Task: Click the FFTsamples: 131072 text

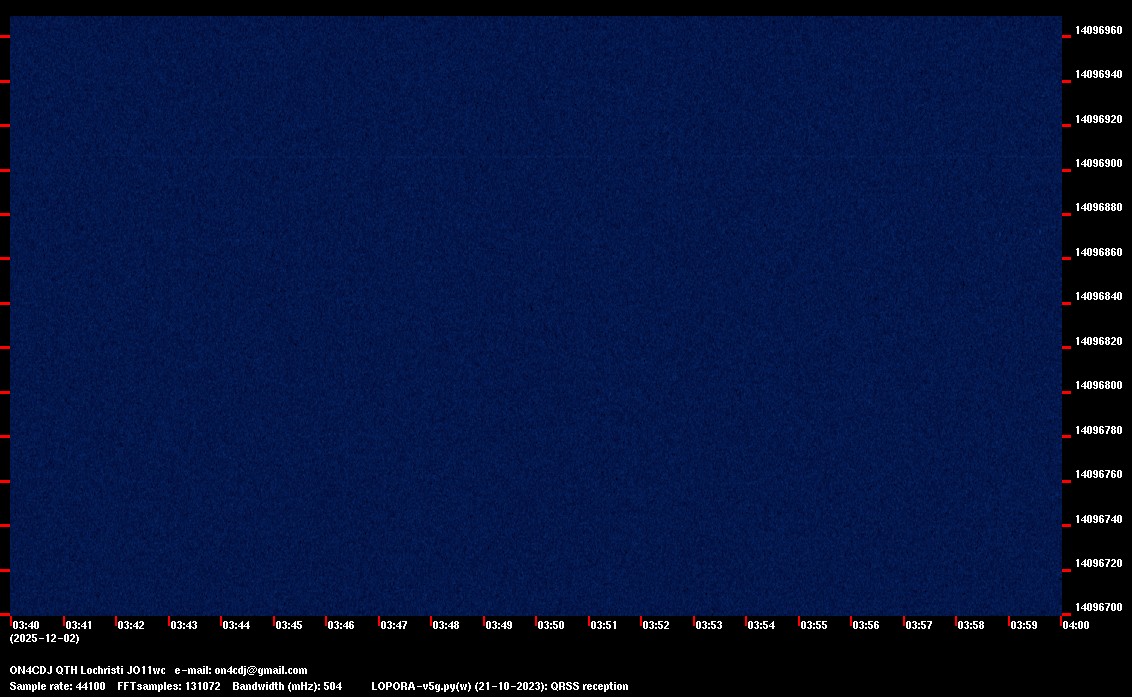Action: [169, 686]
